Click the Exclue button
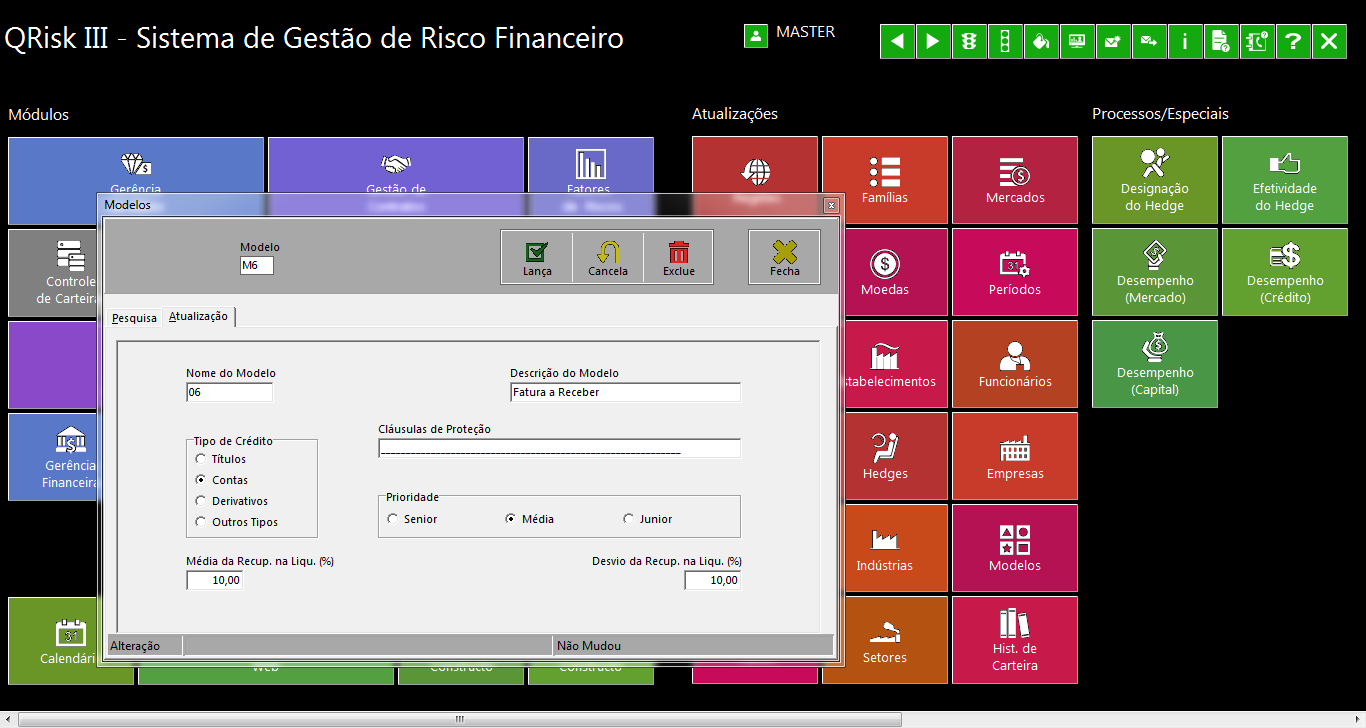Image resolution: width=1366 pixels, height=728 pixels. pos(678,257)
